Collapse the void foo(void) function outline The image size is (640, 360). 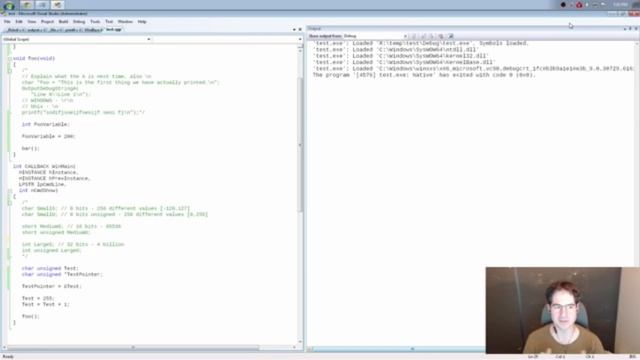click(9, 59)
